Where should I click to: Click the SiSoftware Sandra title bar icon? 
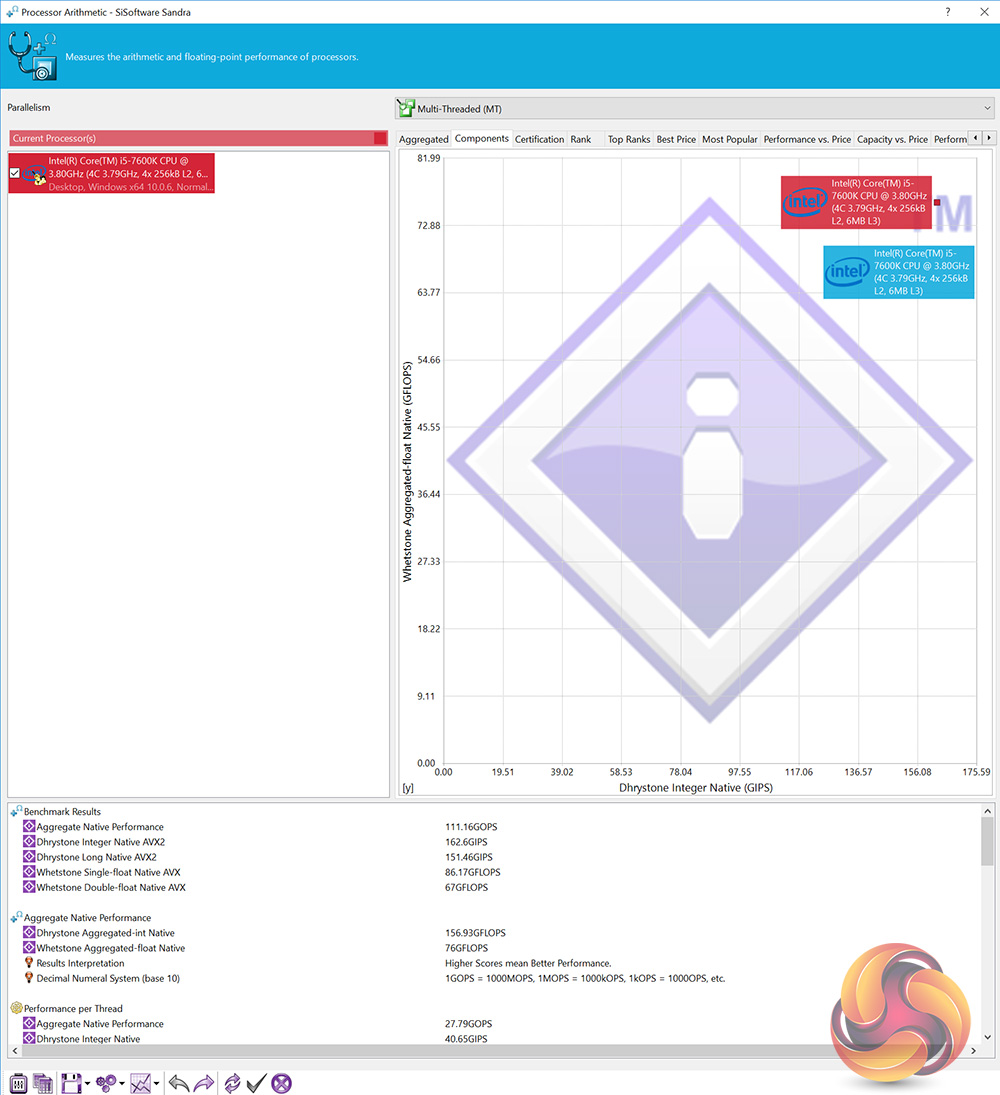12,12
